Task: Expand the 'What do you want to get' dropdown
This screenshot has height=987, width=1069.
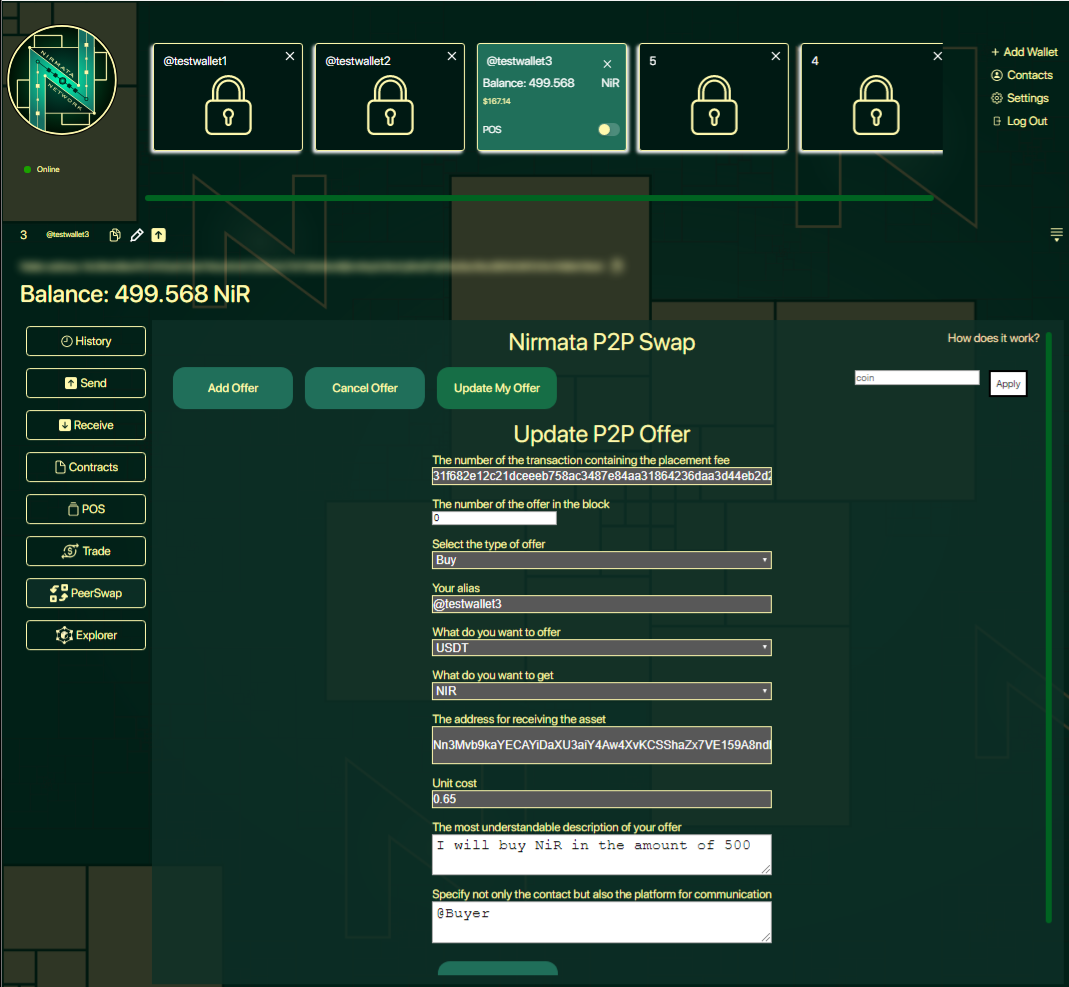Action: (x=601, y=691)
